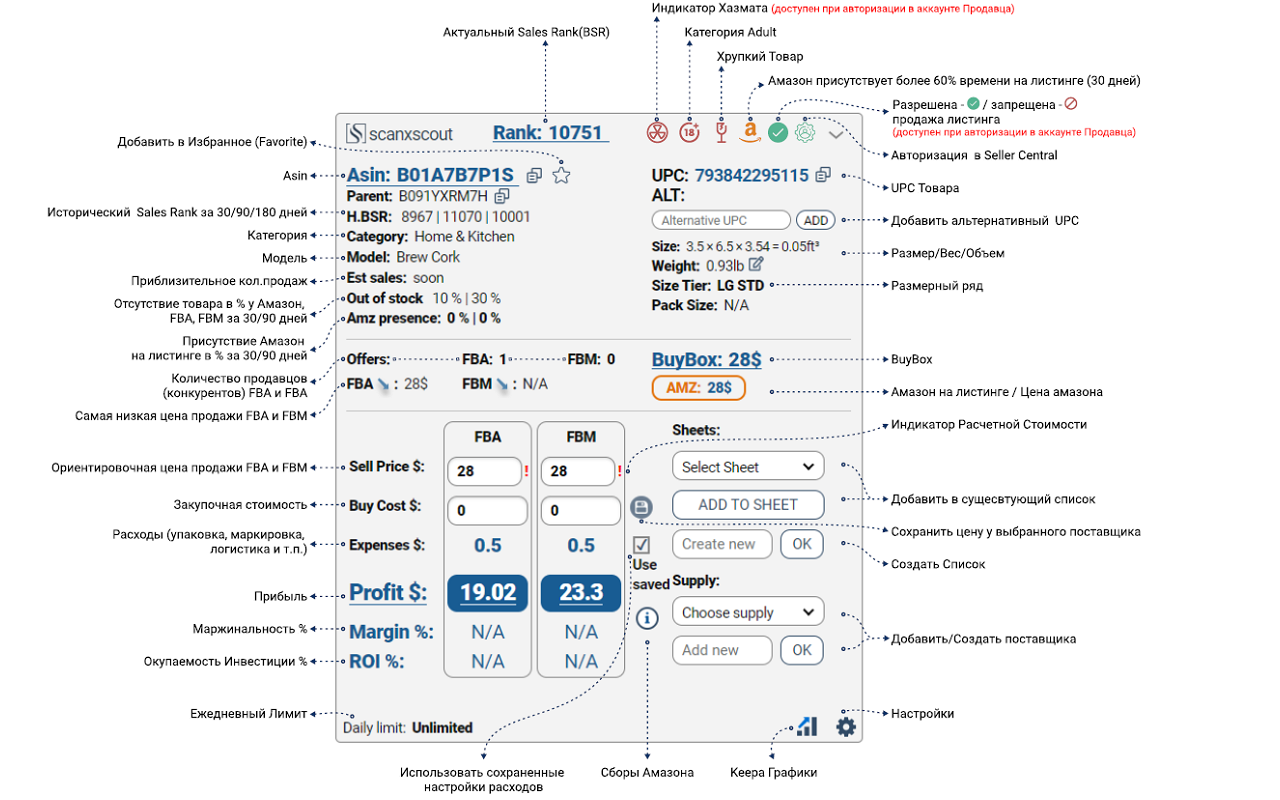Click the AMZ 28$ price badge

point(698,388)
